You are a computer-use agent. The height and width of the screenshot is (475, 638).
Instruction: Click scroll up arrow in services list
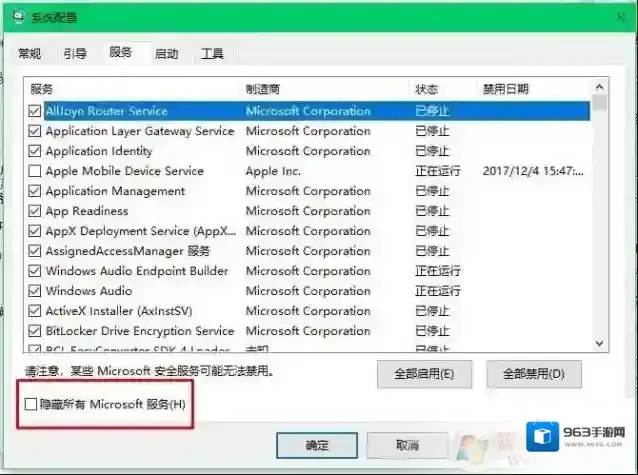pos(599,87)
